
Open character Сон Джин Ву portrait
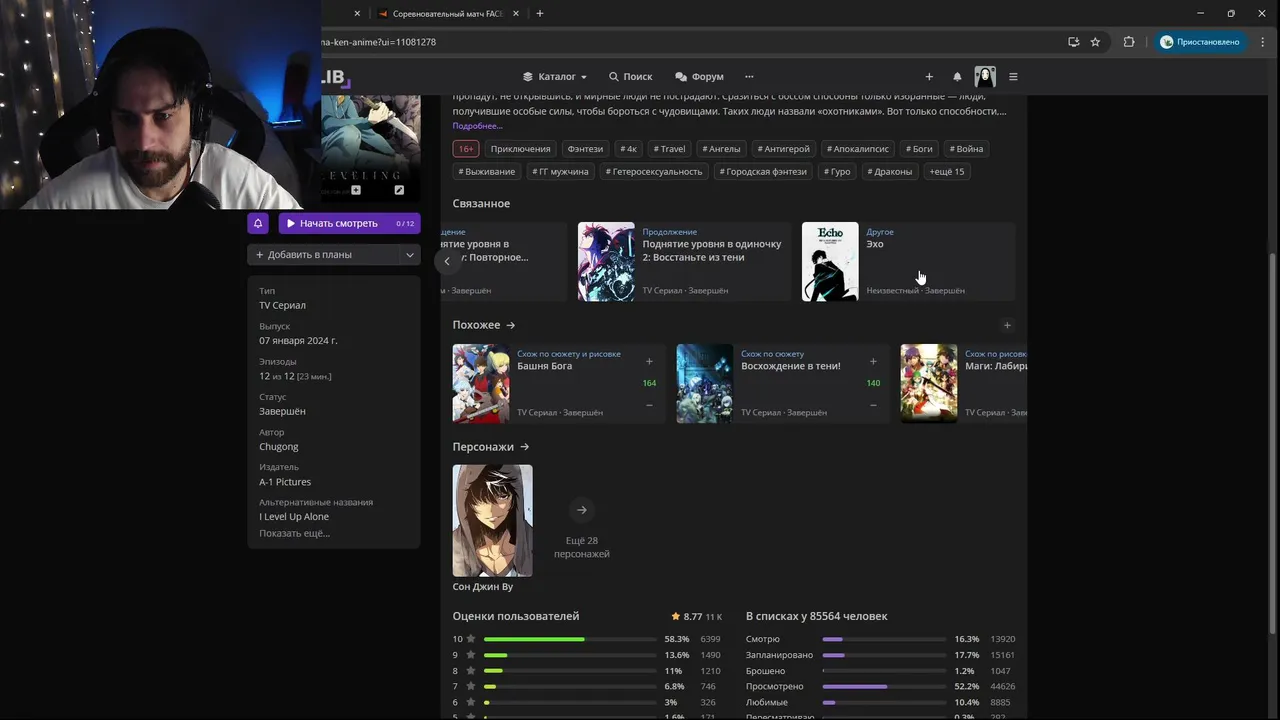pyautogui.click(x=492, y=520)
